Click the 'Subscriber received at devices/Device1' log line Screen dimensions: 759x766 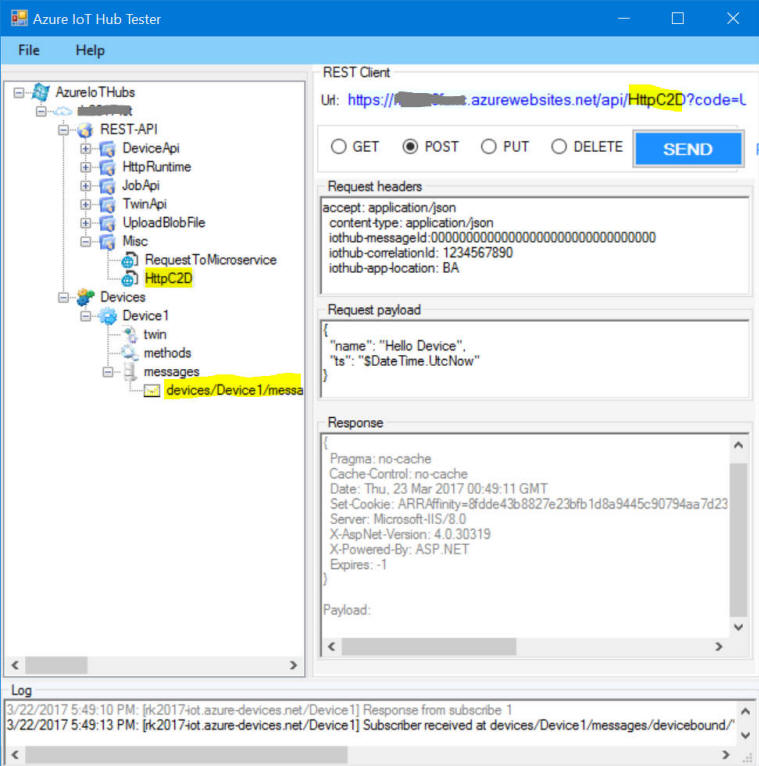point(371,725)
